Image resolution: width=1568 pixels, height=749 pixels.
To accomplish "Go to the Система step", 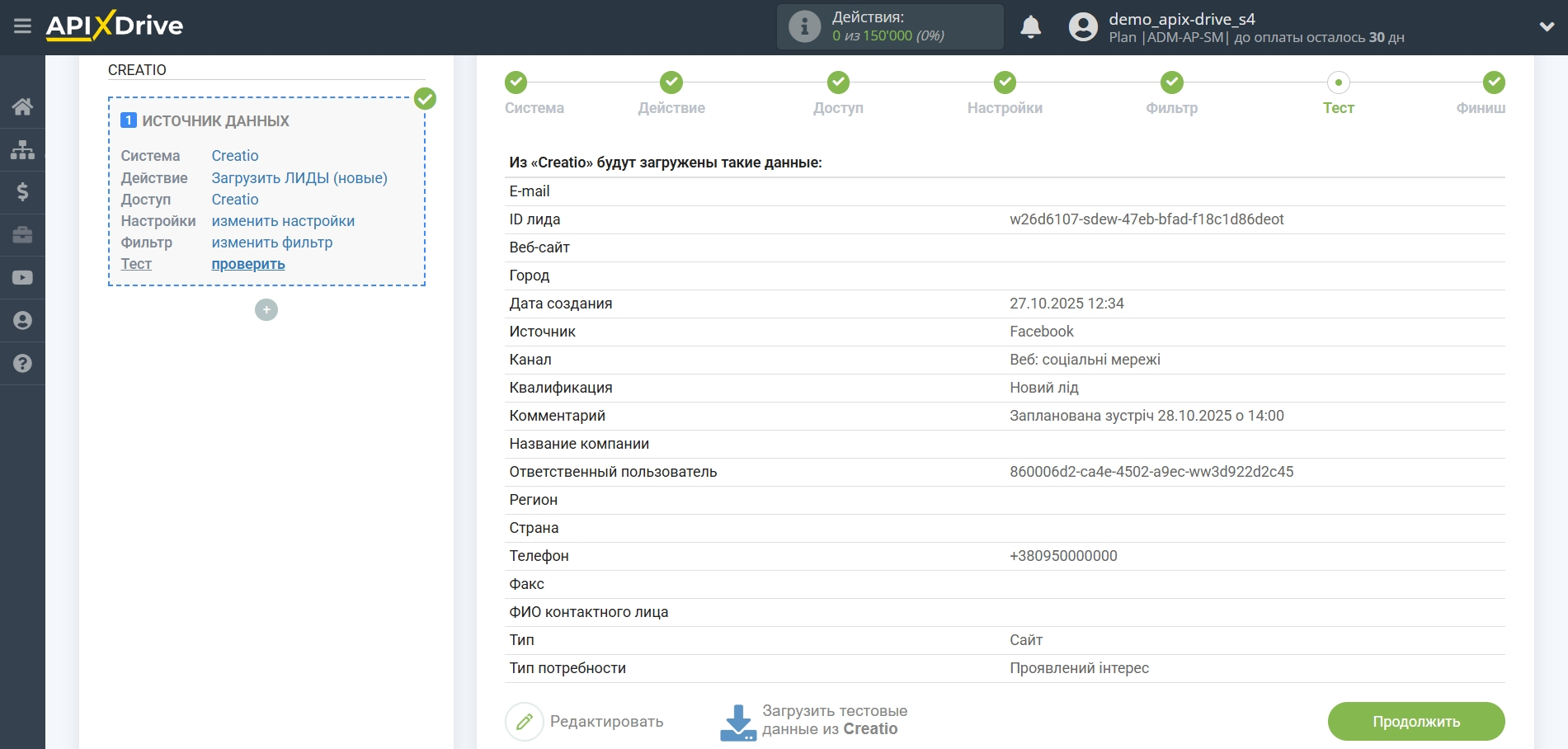I will pyautogui.click(x=516, y=82).
